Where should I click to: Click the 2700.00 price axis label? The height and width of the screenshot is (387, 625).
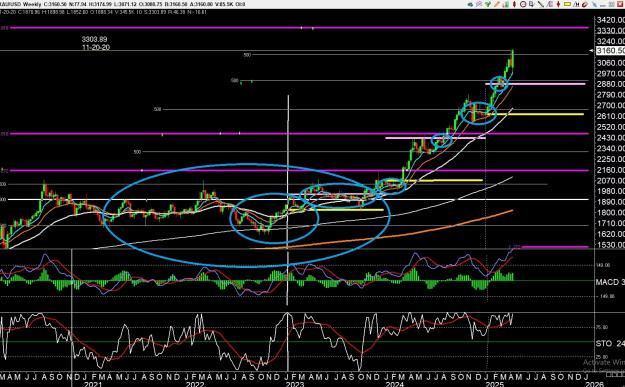610,106
